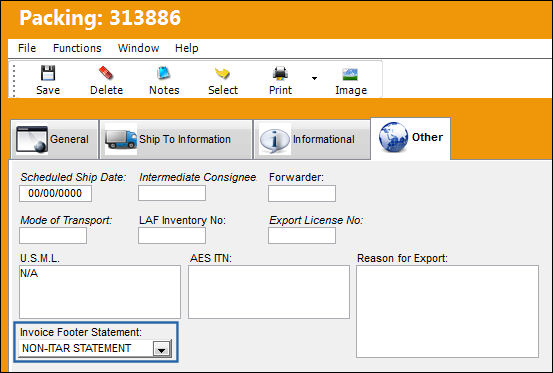
Task: Click the LAF Inventory No field
Action: click(x=172, y=236)
